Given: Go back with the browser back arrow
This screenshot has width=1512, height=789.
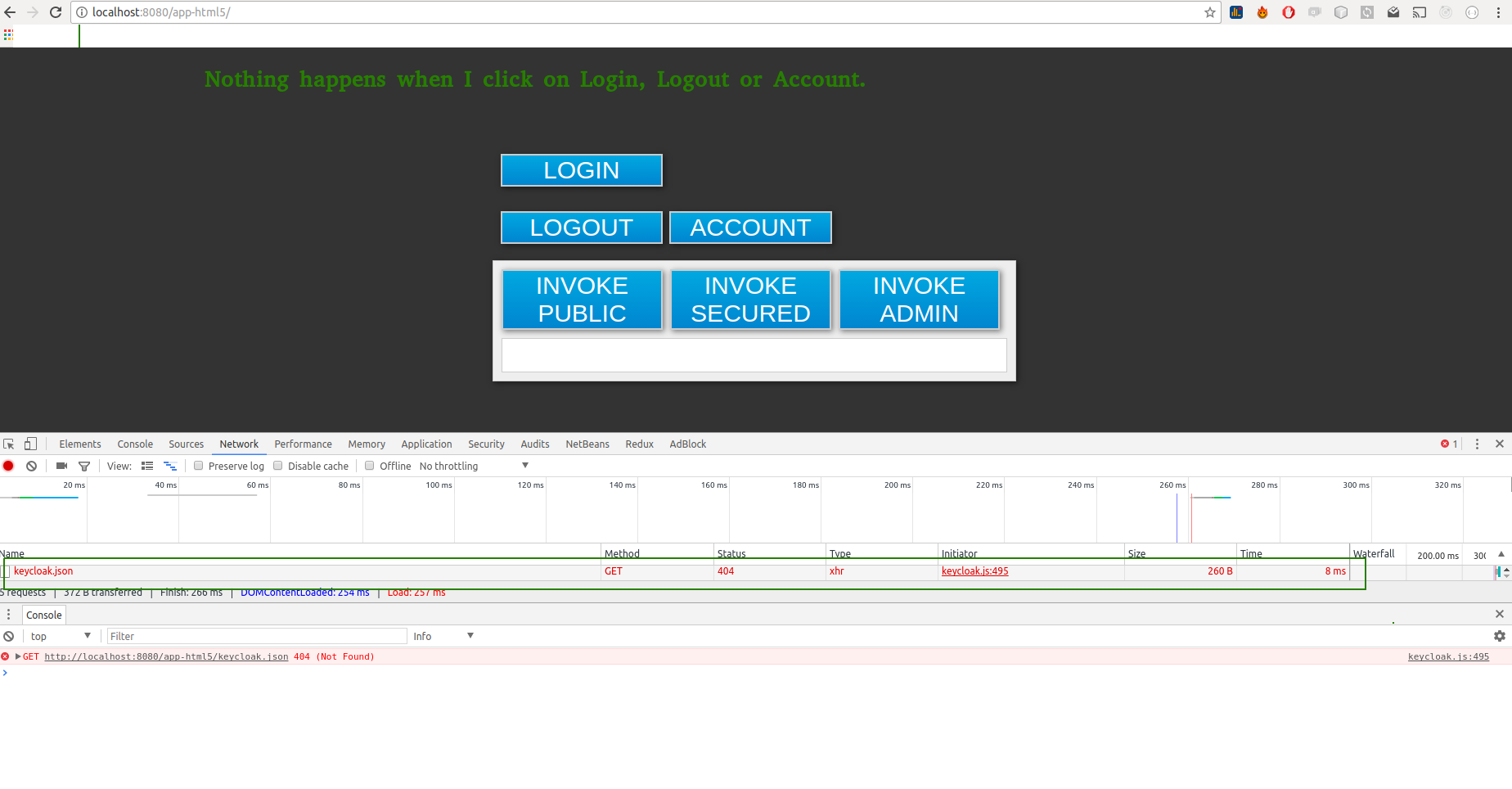Looking at the screenshot, I should pos(10,12).
